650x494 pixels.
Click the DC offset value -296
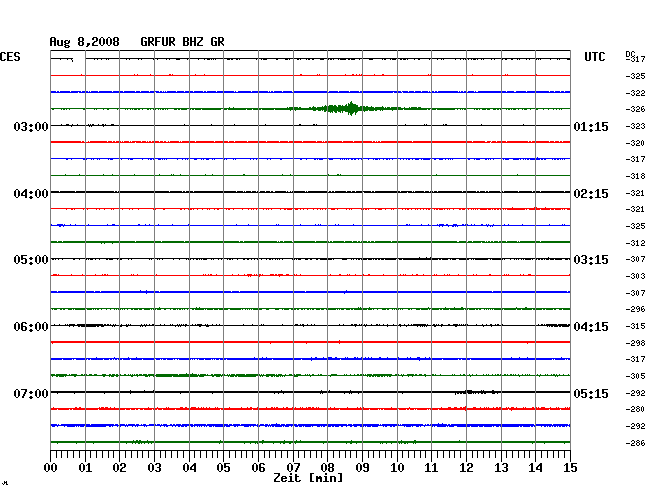click(635, 309)
